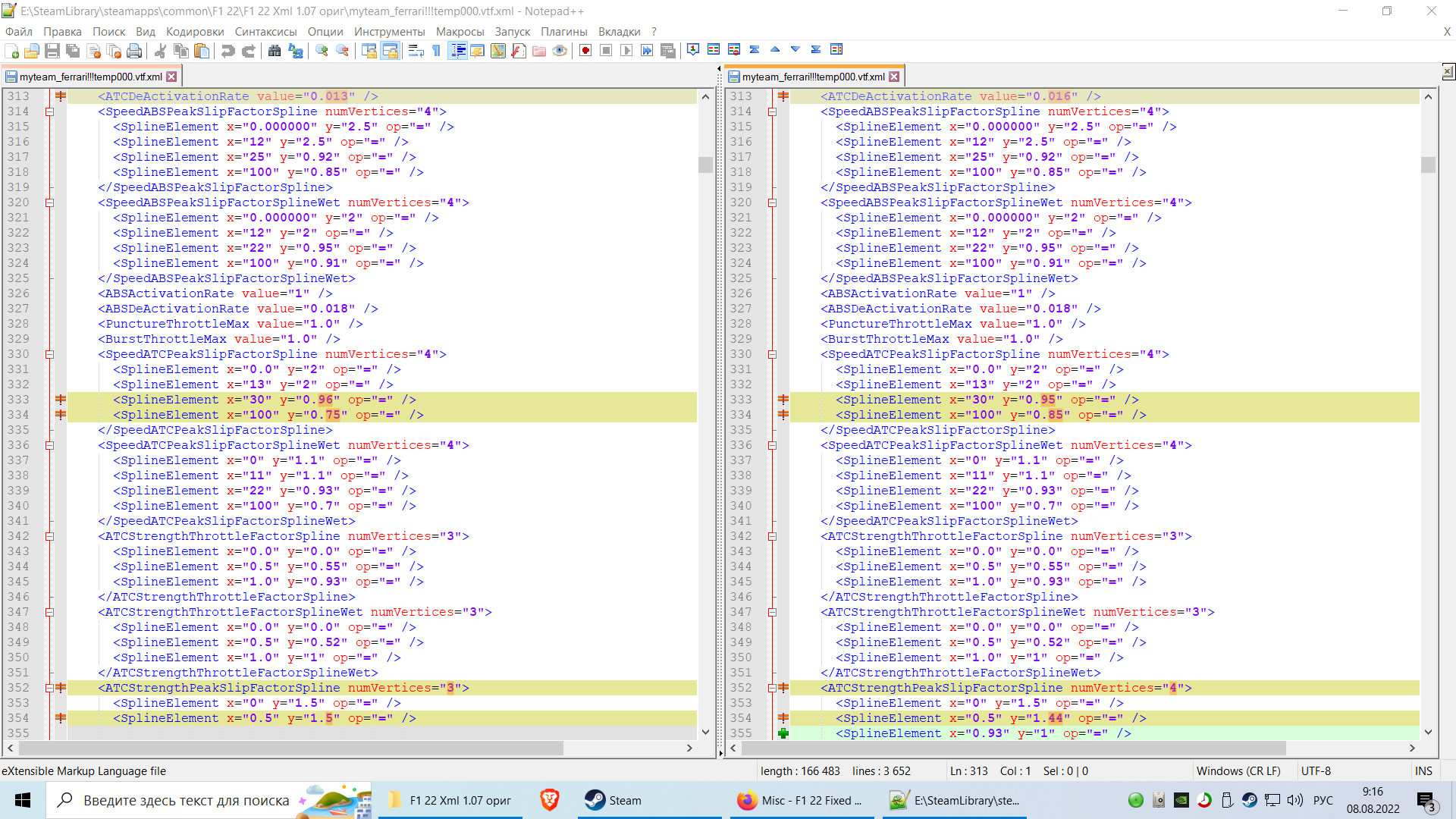The height and width of the screenshot is (819, 1456).
Task: Collapse SpeedABSPeakSlipFactorSpline at left line 314
Action: click(49, 111)
